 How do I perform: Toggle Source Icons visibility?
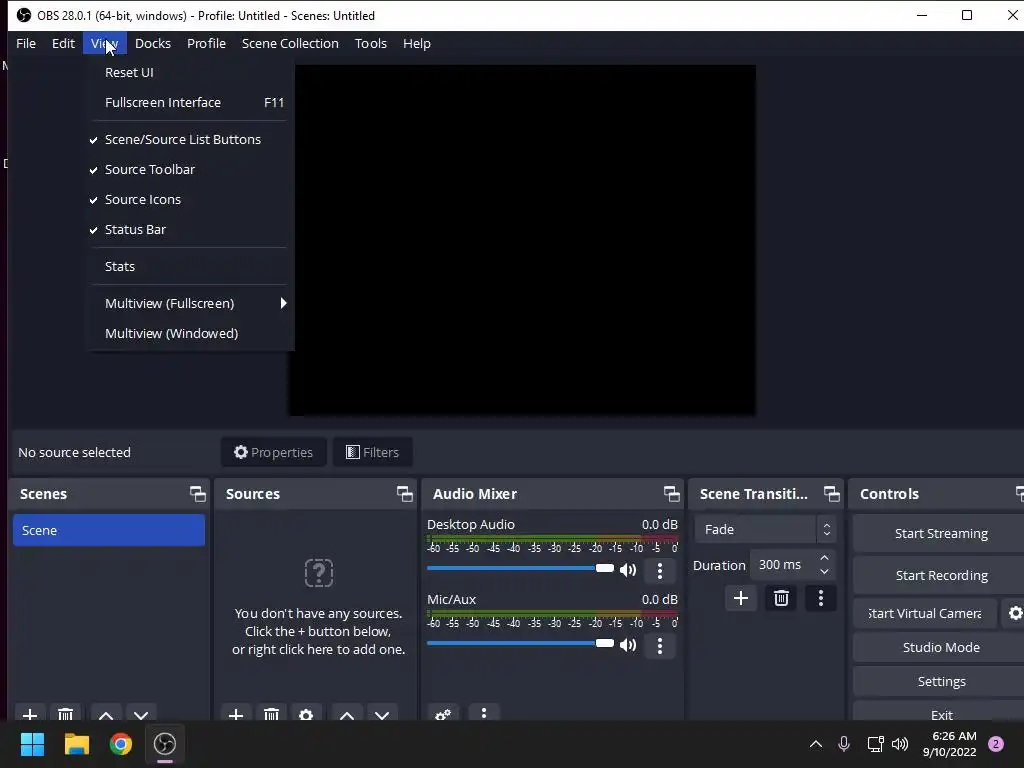[190, 199]
